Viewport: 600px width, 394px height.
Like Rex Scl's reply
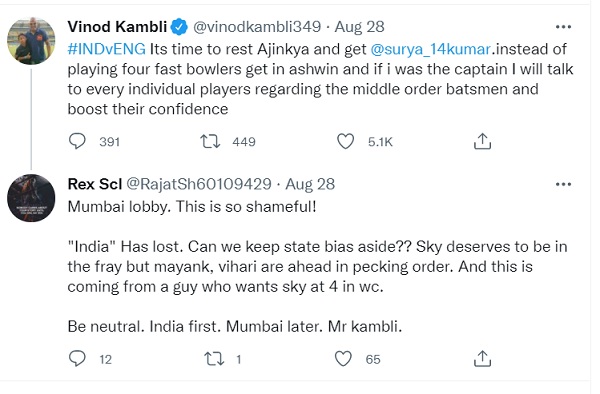coord(343,359)
